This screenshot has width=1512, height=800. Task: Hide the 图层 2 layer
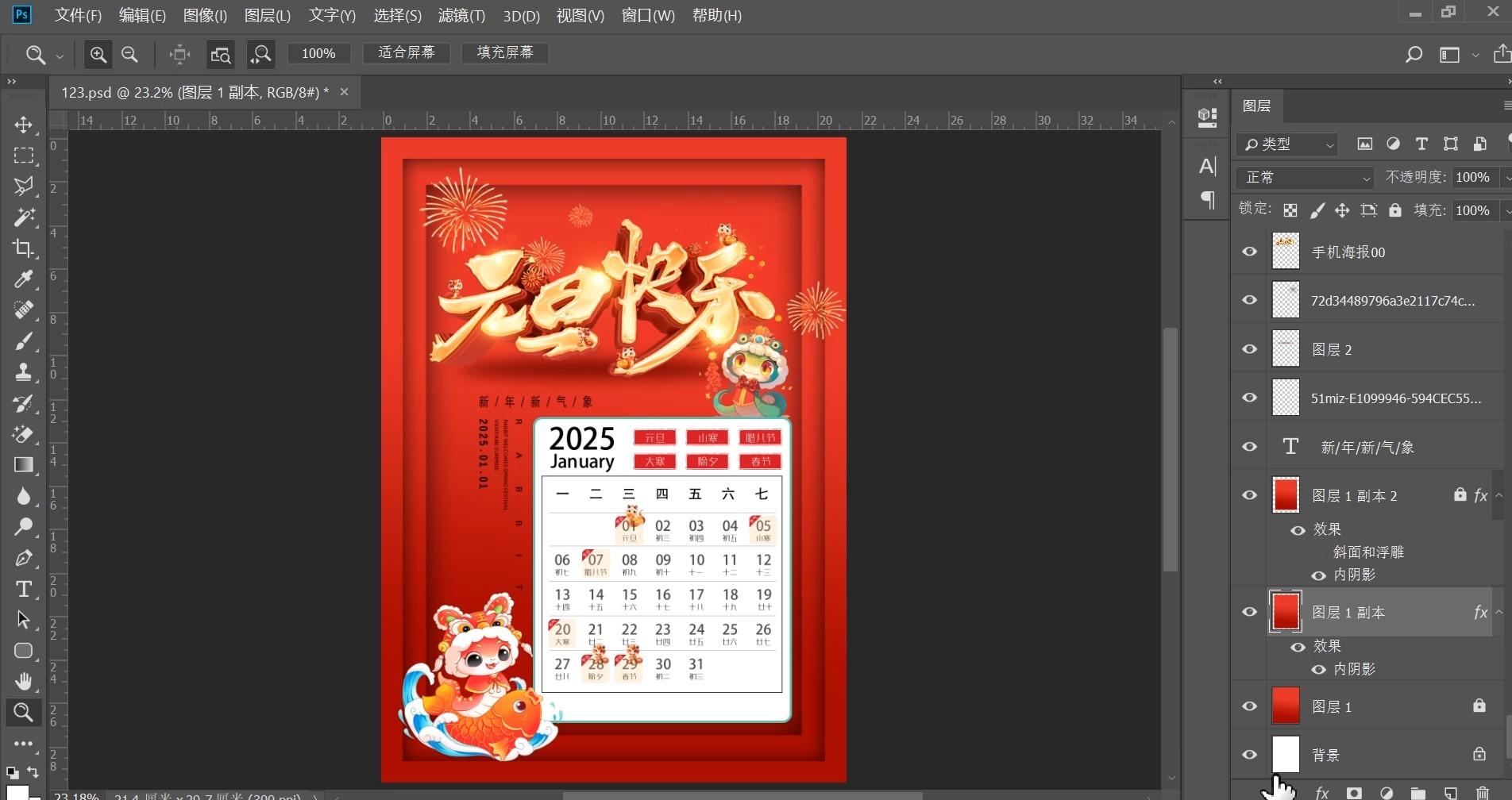[1249, 349]
